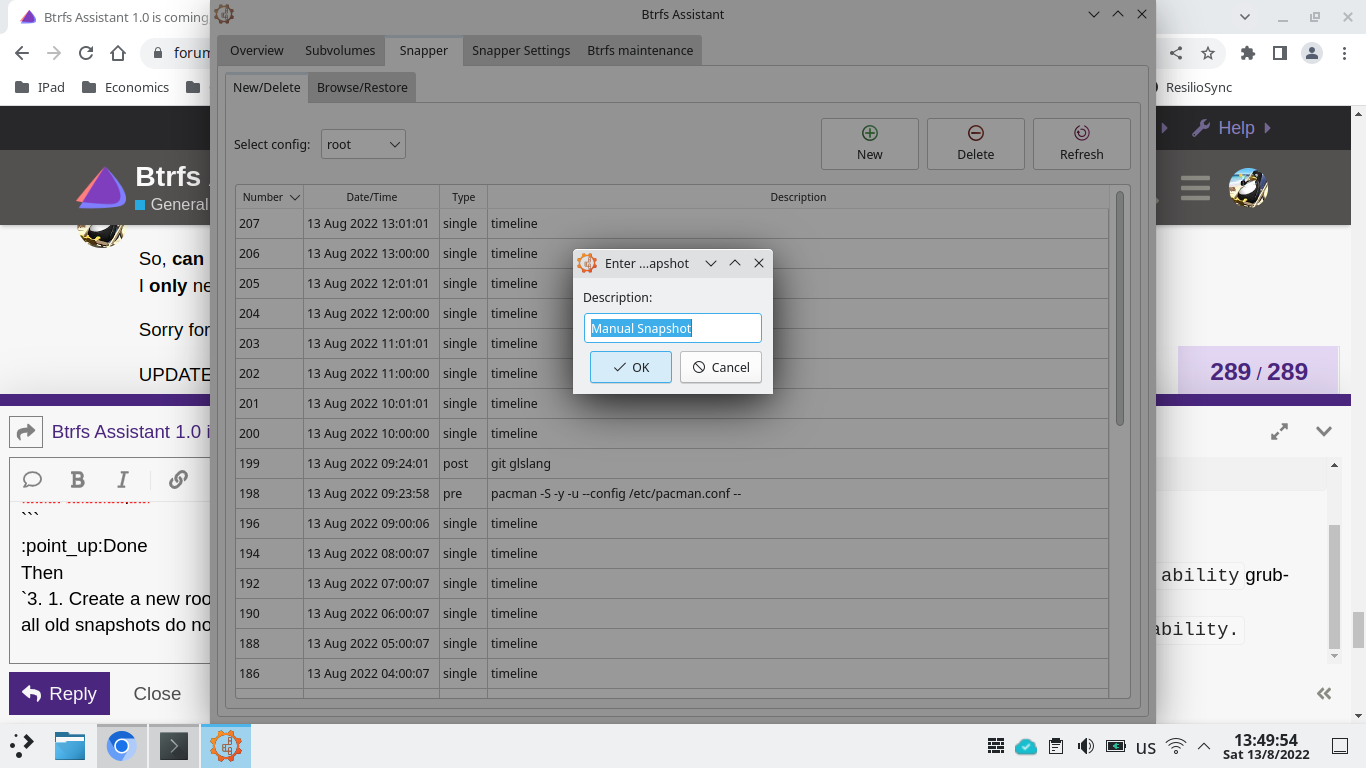Open the IPad bookmarks folder
The image size is (1366, 768).
pyautogui.click(x=40, y=87)
